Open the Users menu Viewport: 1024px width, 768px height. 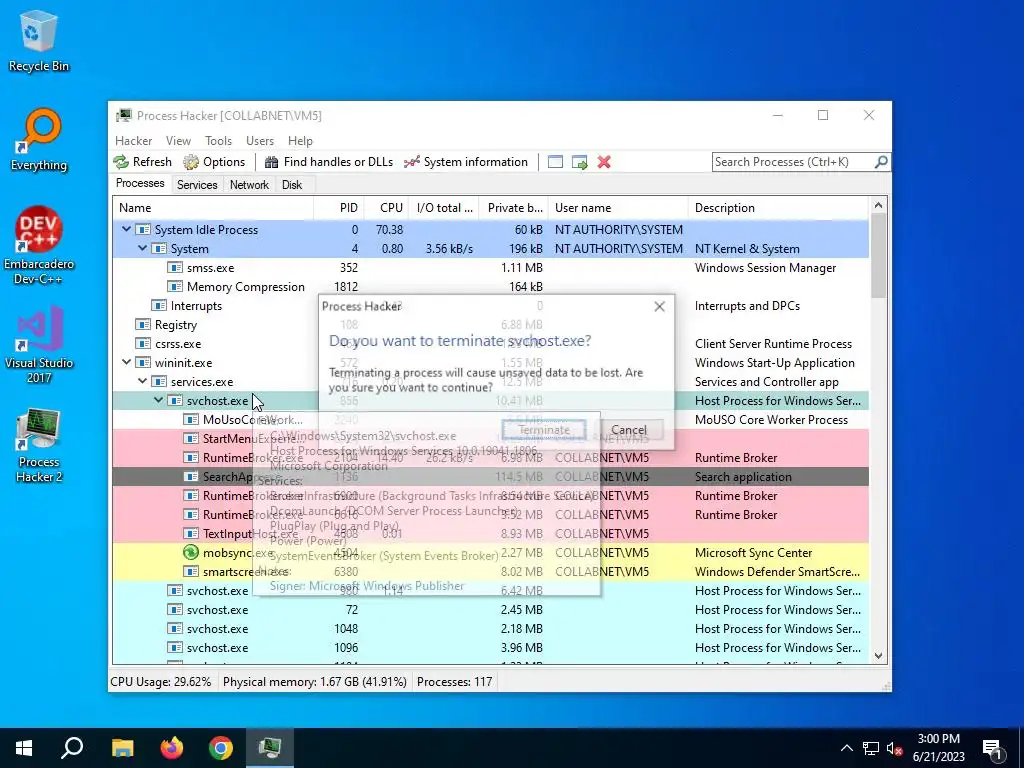[260, 140]
